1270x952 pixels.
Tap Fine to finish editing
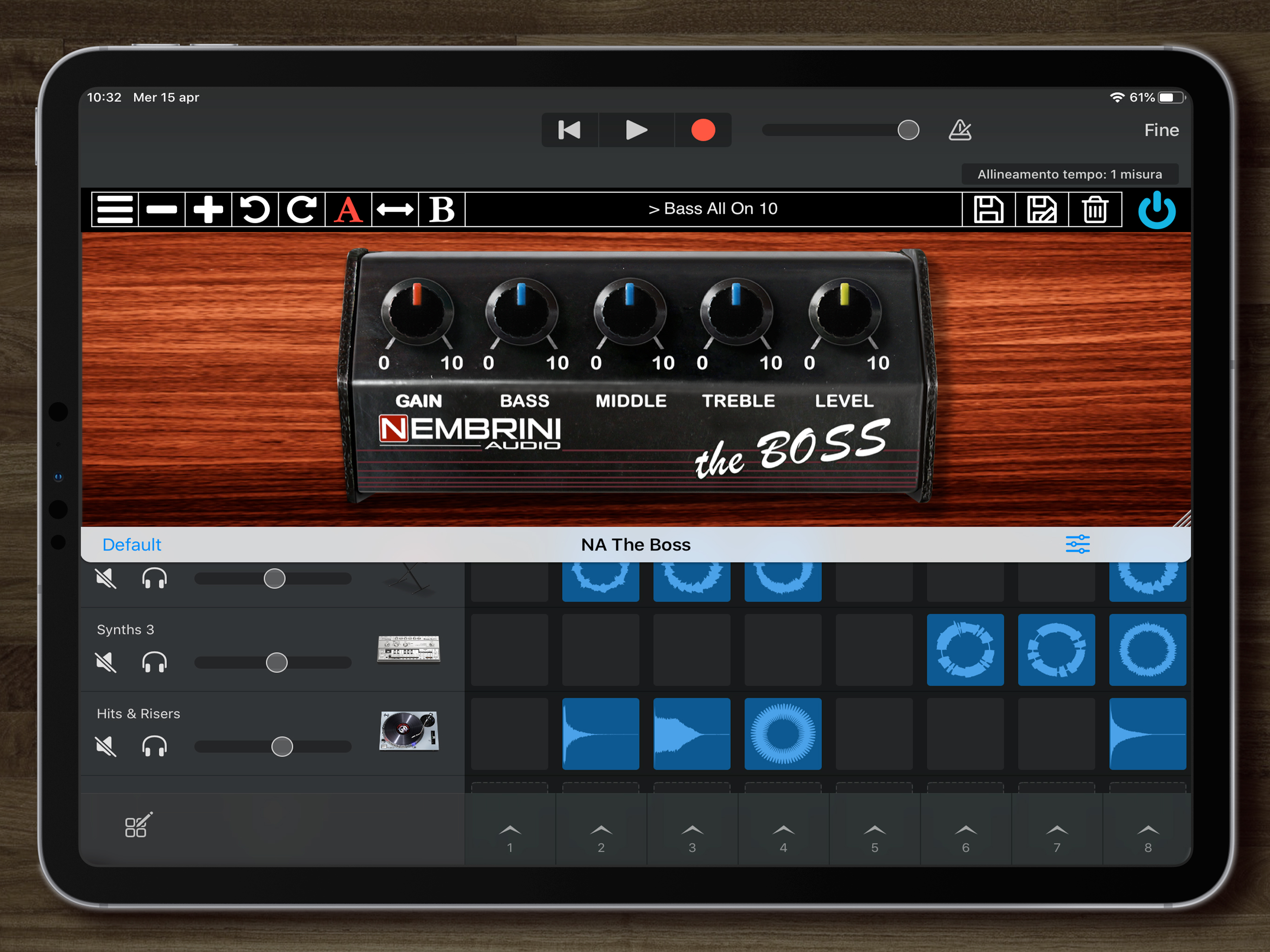[1161, 130]
